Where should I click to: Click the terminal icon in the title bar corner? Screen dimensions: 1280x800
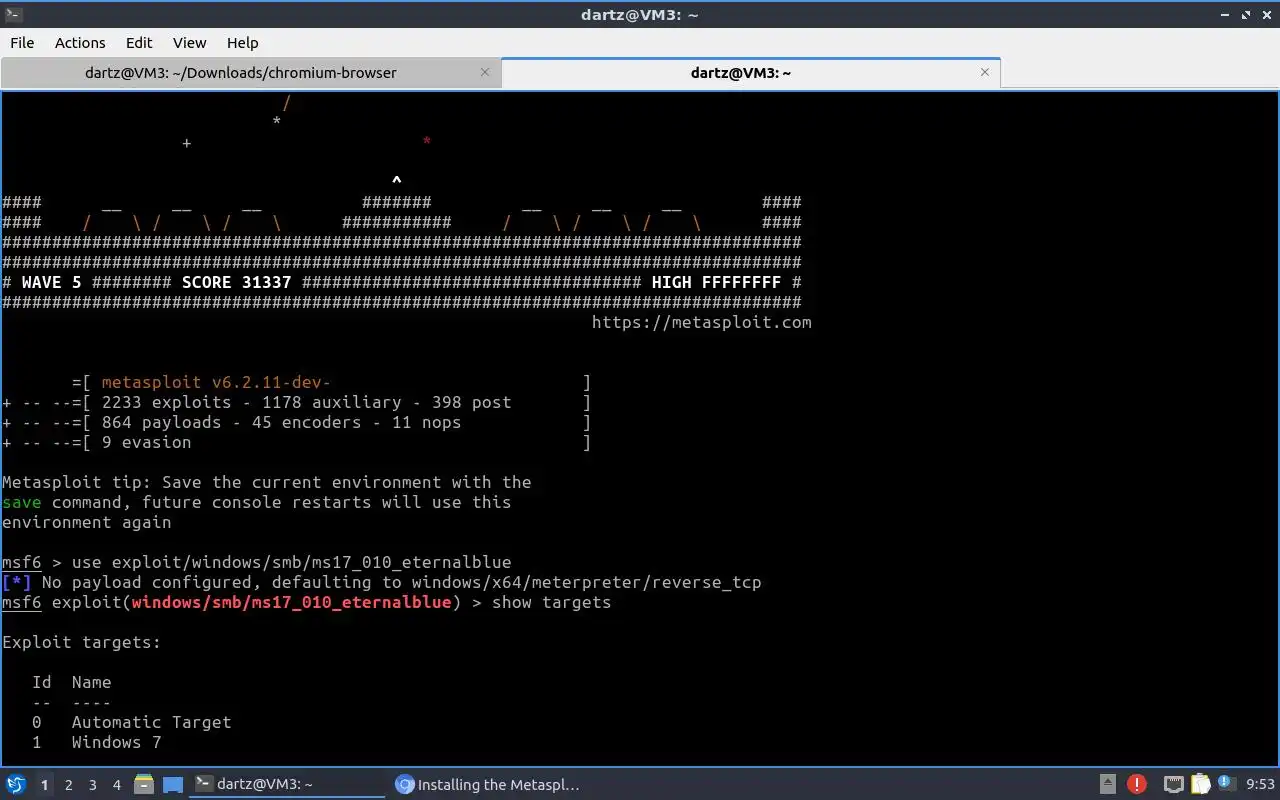13,14
